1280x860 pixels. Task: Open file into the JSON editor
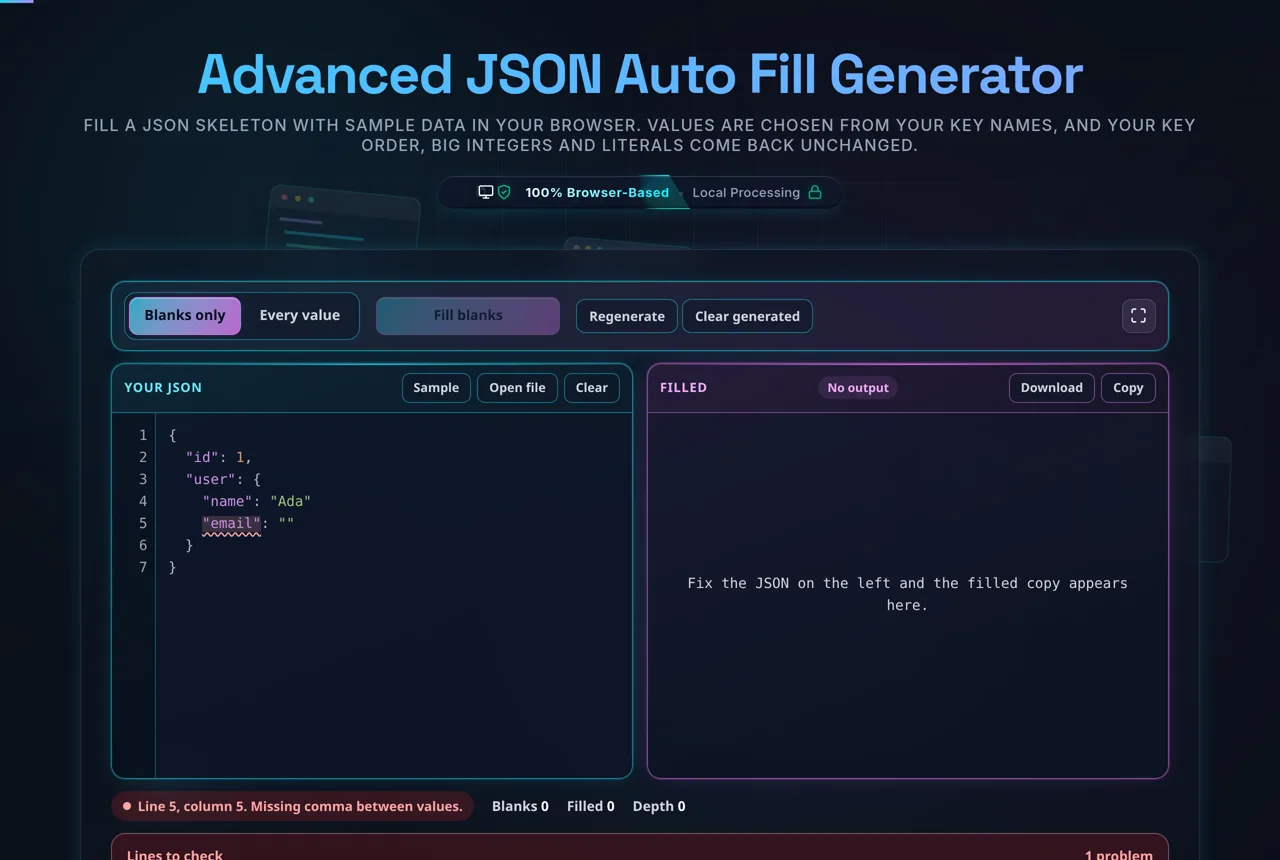[517, 388]
